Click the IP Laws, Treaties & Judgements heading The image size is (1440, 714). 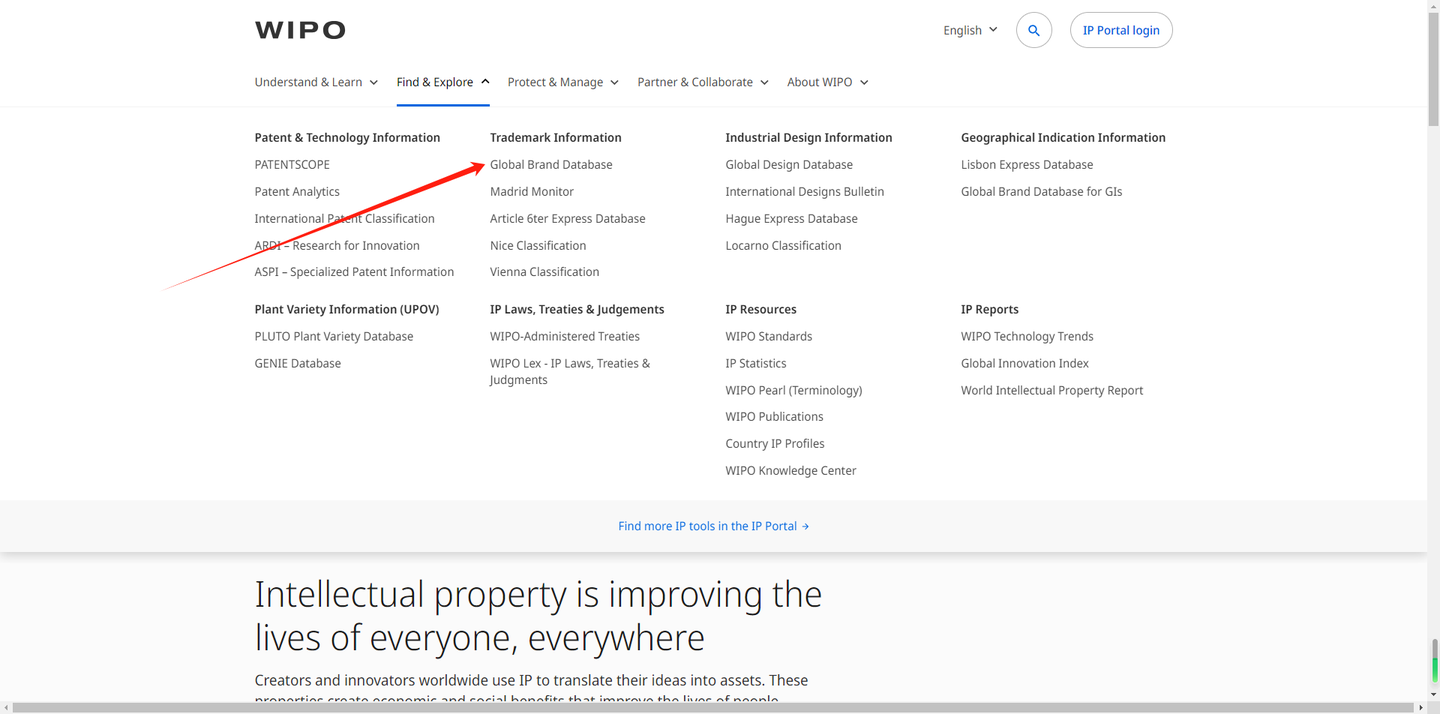pos(577,310)
